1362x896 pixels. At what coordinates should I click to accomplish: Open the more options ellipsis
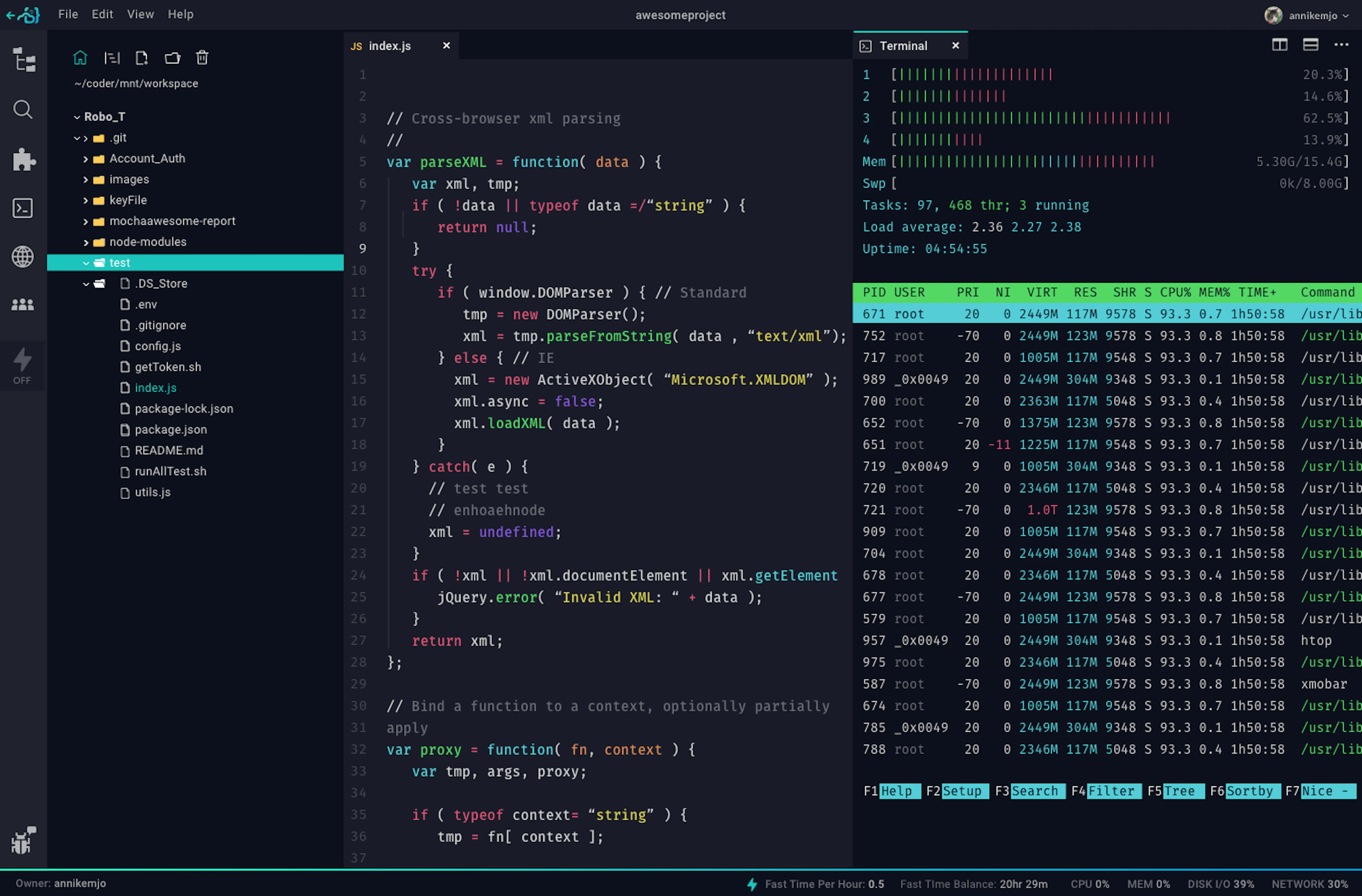[x=1341, y=45]
